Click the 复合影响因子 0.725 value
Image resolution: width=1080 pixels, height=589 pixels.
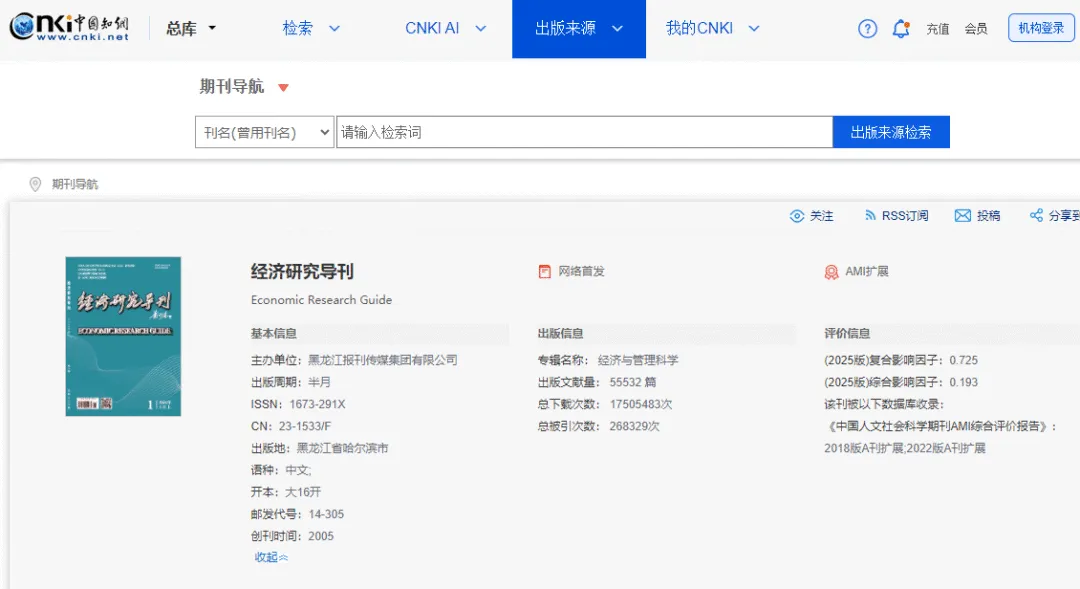(963, 360)
